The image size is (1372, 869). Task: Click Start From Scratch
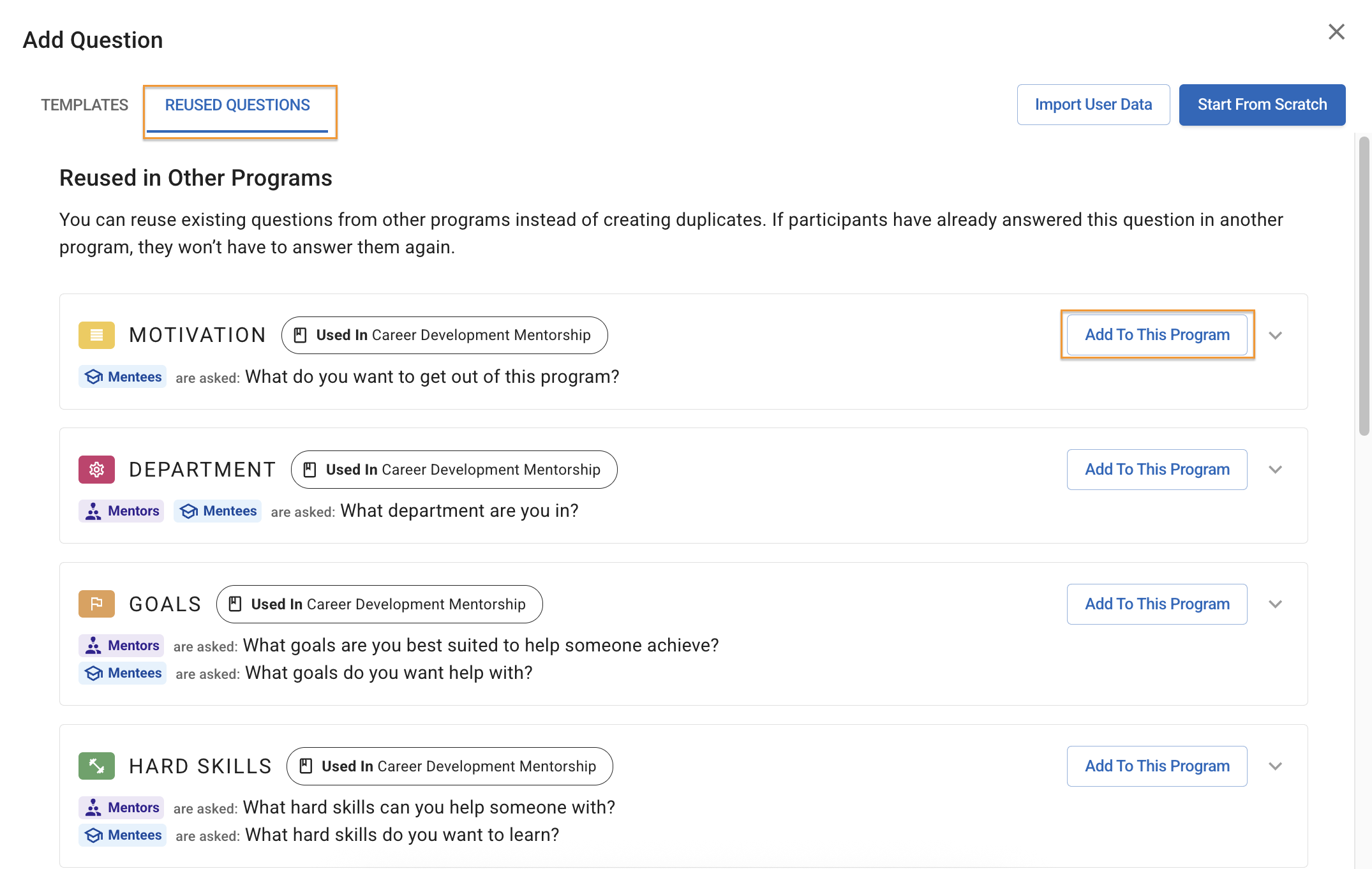point(1262,104)
